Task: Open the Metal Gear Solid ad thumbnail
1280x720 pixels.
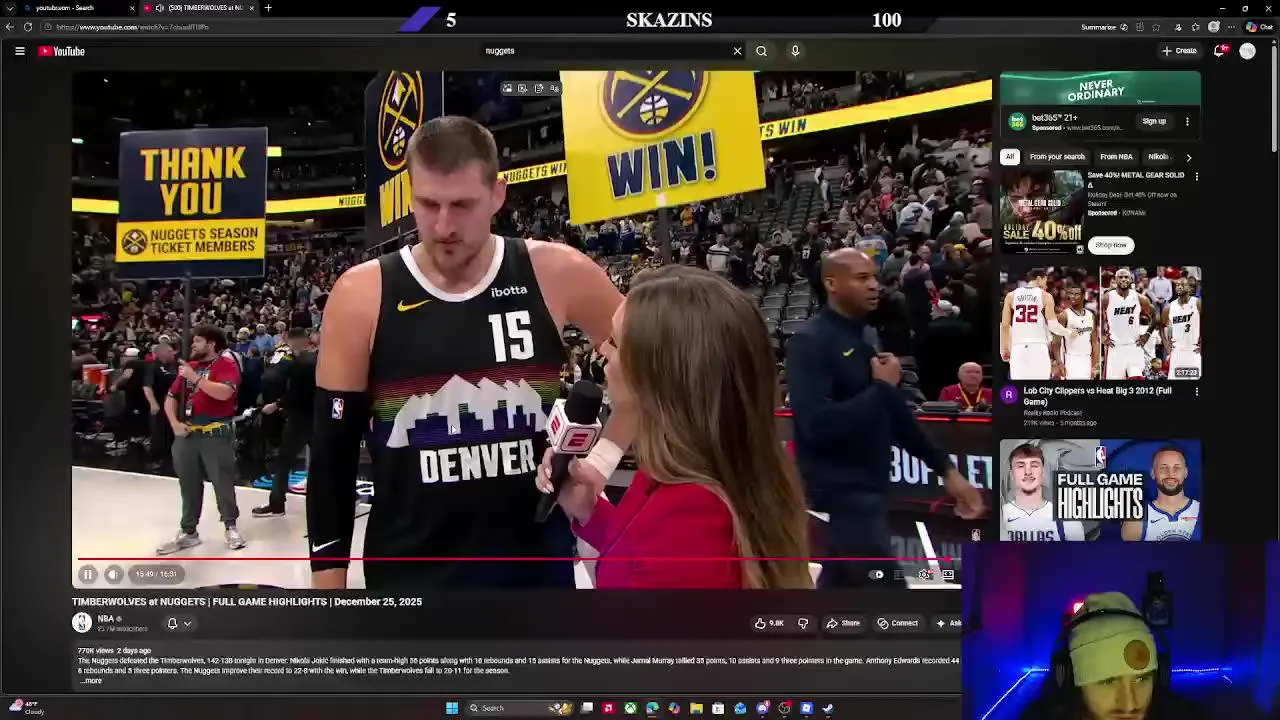Action: coord(1042,212)
